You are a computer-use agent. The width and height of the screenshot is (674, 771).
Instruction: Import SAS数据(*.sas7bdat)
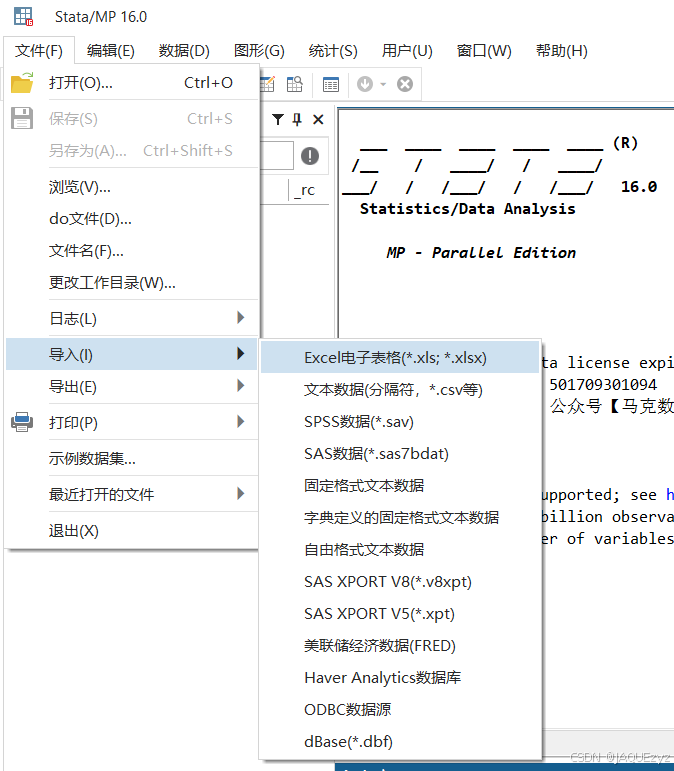point(400,453)
